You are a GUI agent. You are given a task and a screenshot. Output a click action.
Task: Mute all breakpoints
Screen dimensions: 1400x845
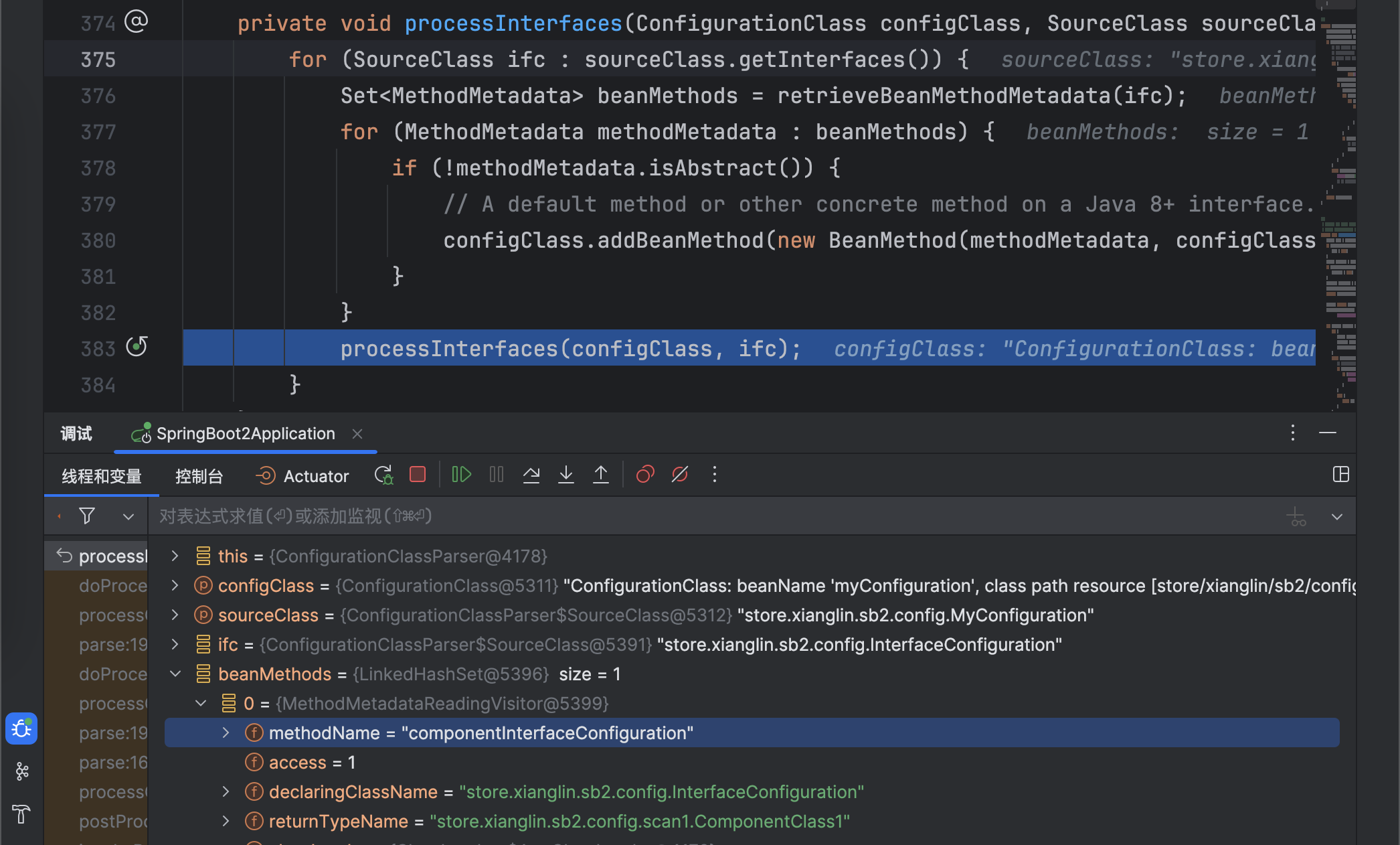click(x=680, y=475)
